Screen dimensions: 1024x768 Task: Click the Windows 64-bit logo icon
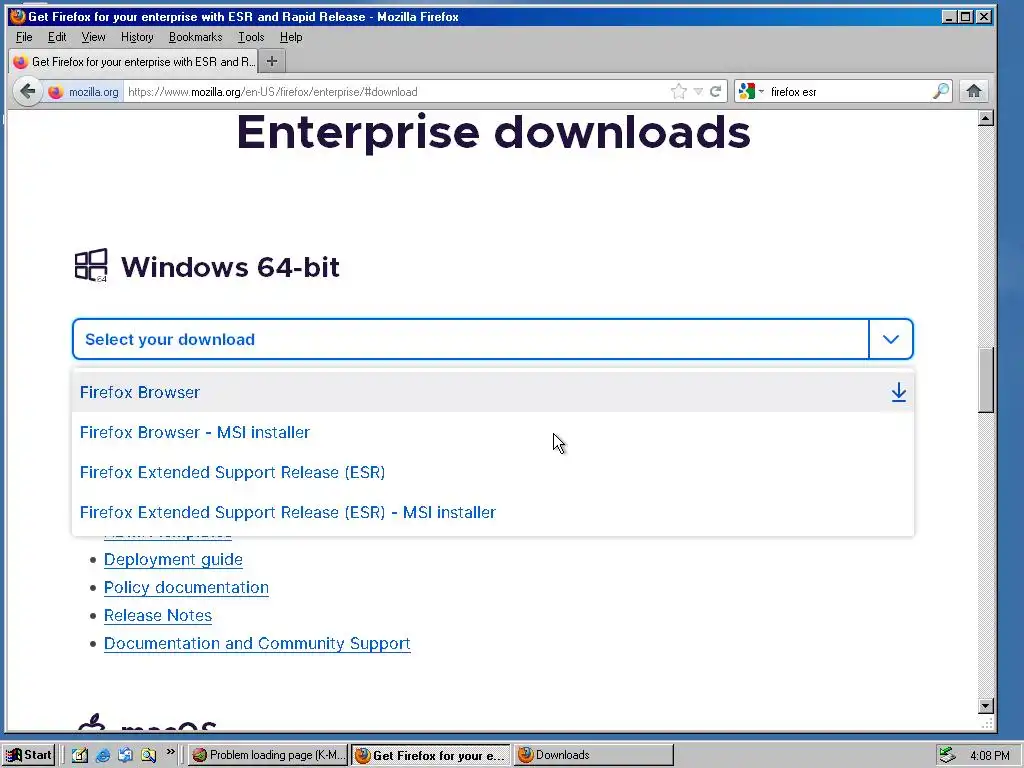coord(91,265)
